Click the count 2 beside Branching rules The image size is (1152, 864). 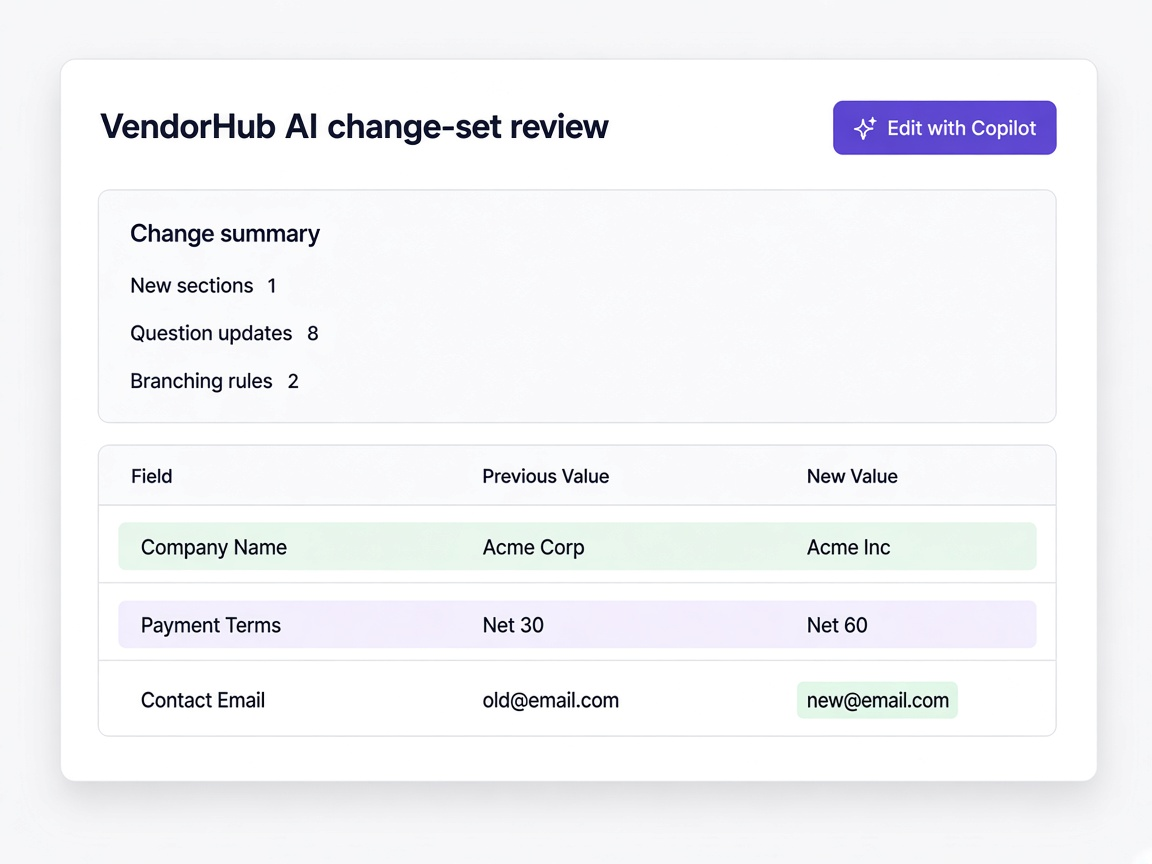(x=293, y=381)
